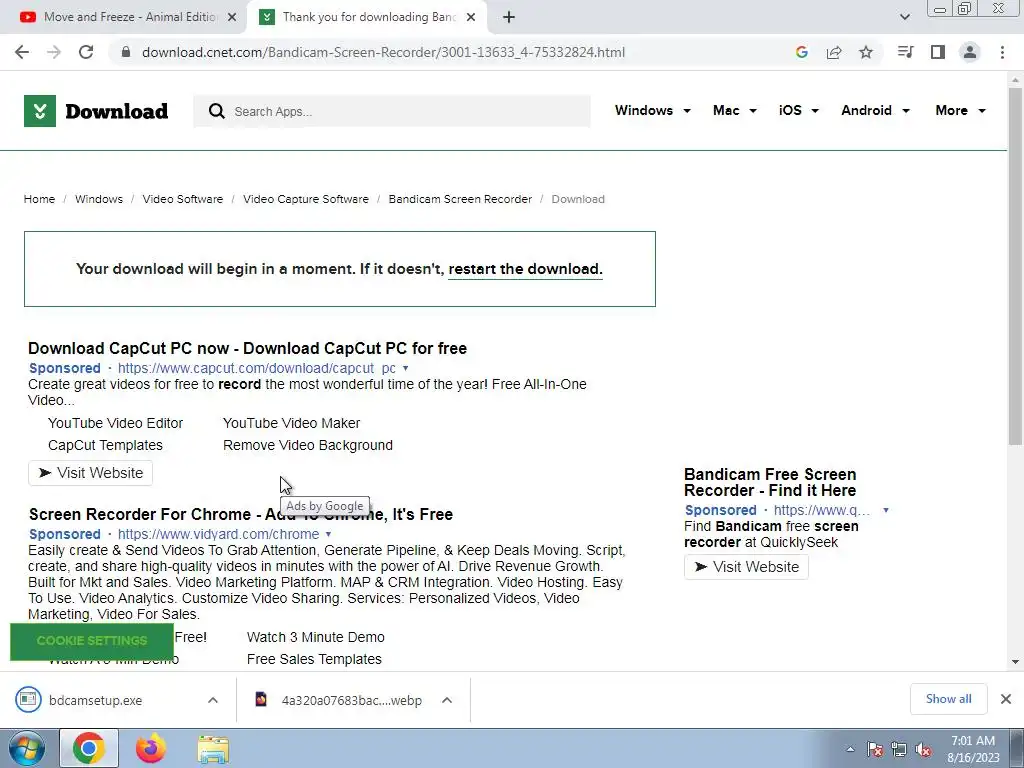1024x768 pixels.
Task: Open the sidebar Bandicam ad options arrow
Action: [886, 511]
